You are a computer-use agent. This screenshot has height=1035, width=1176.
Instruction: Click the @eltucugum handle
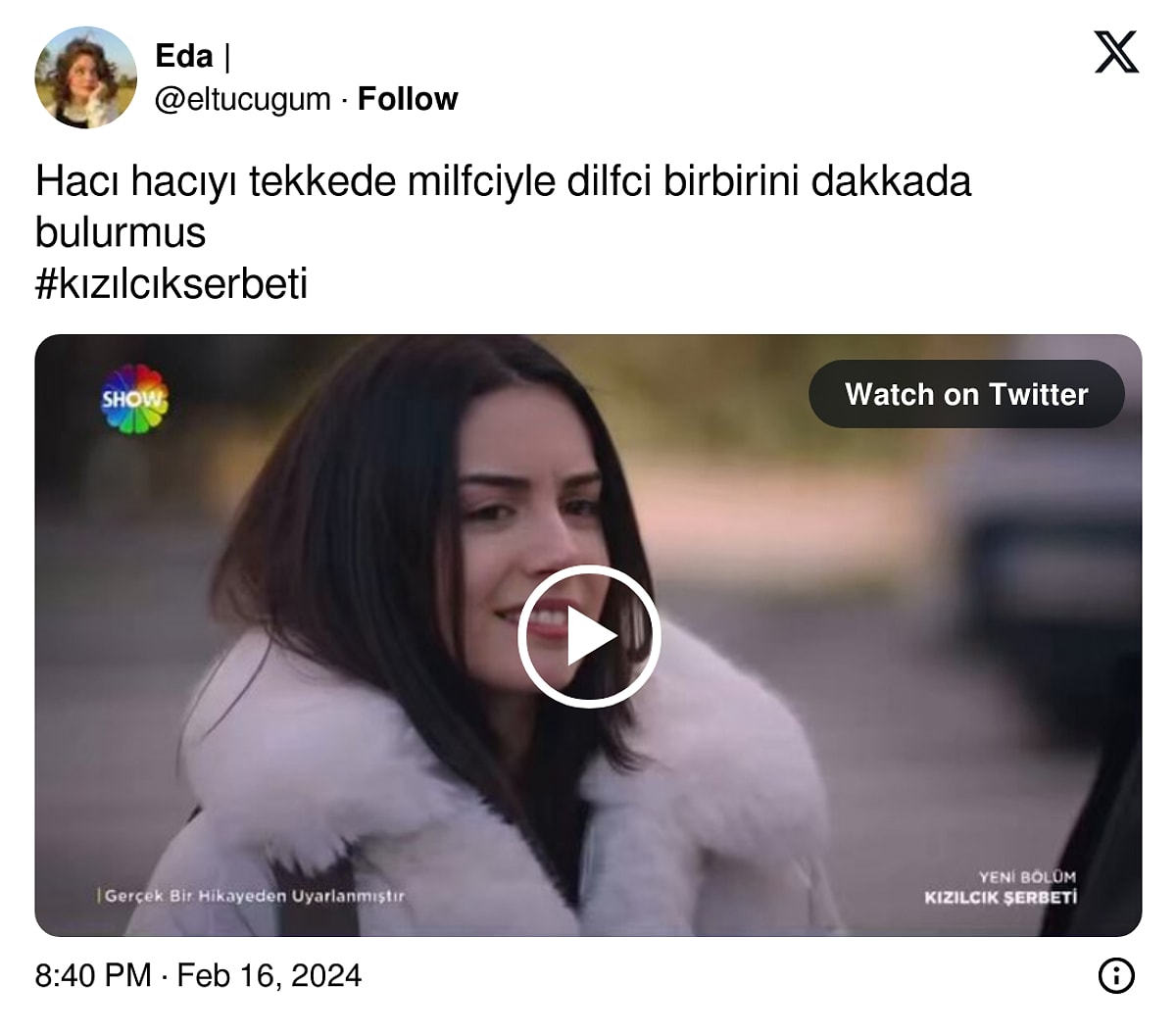[243, 99]
